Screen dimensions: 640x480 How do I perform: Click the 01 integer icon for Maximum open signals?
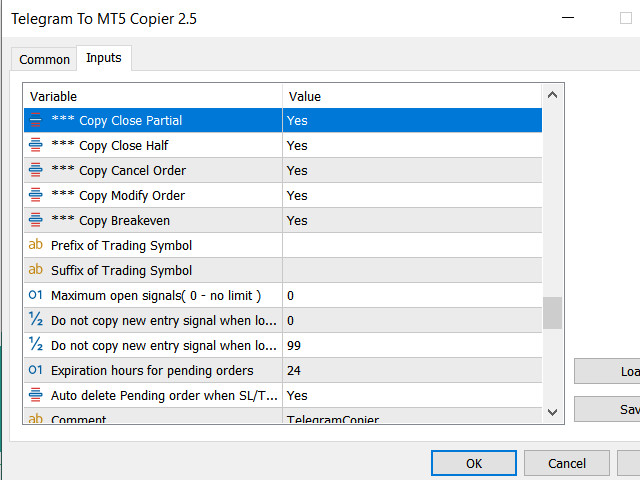[36, 295]
